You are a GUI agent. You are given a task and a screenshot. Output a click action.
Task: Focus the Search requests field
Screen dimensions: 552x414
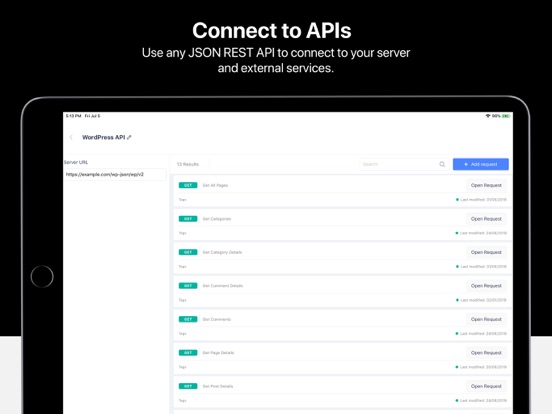coord(400,164)
